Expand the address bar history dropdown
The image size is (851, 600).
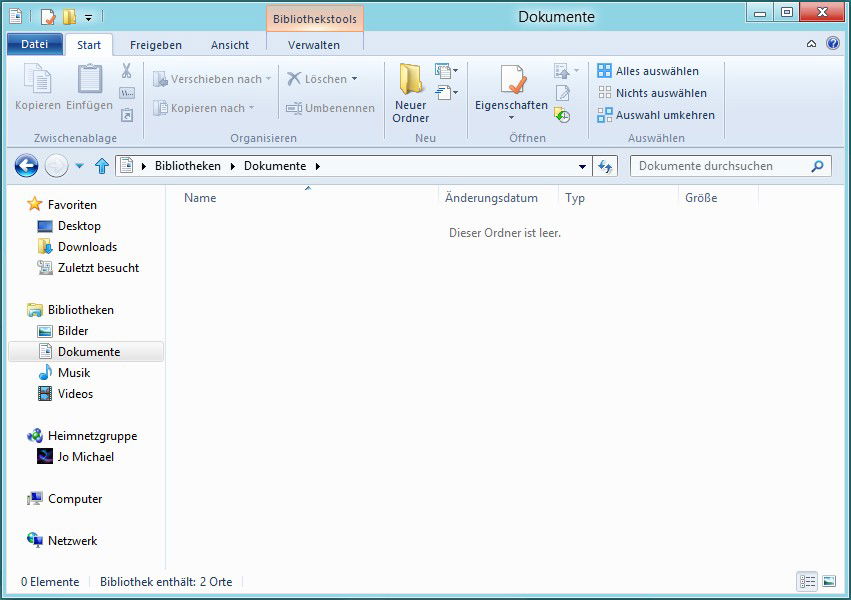point(582,166)
